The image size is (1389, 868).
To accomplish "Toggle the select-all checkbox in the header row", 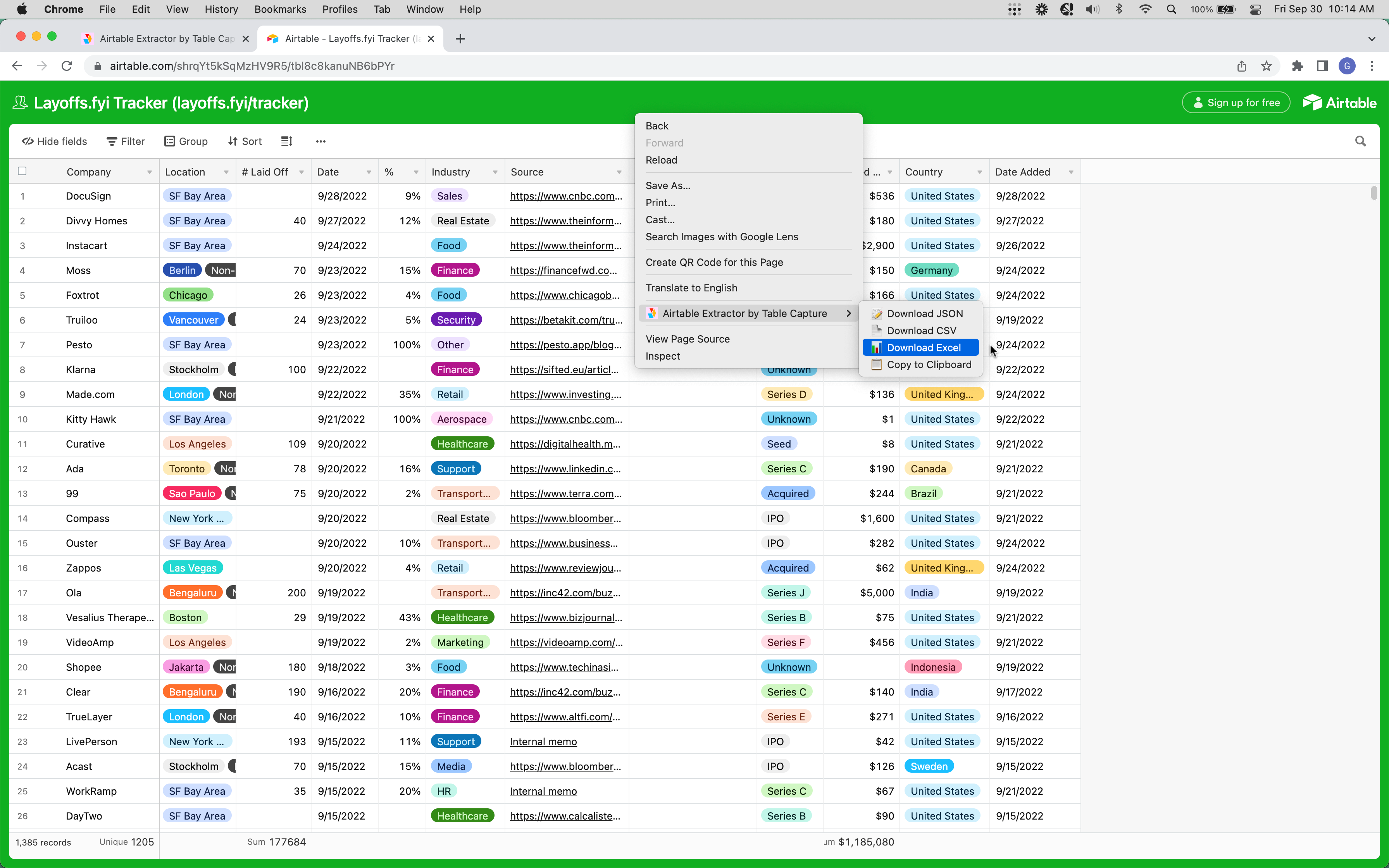I will click(x=22, y=171).
